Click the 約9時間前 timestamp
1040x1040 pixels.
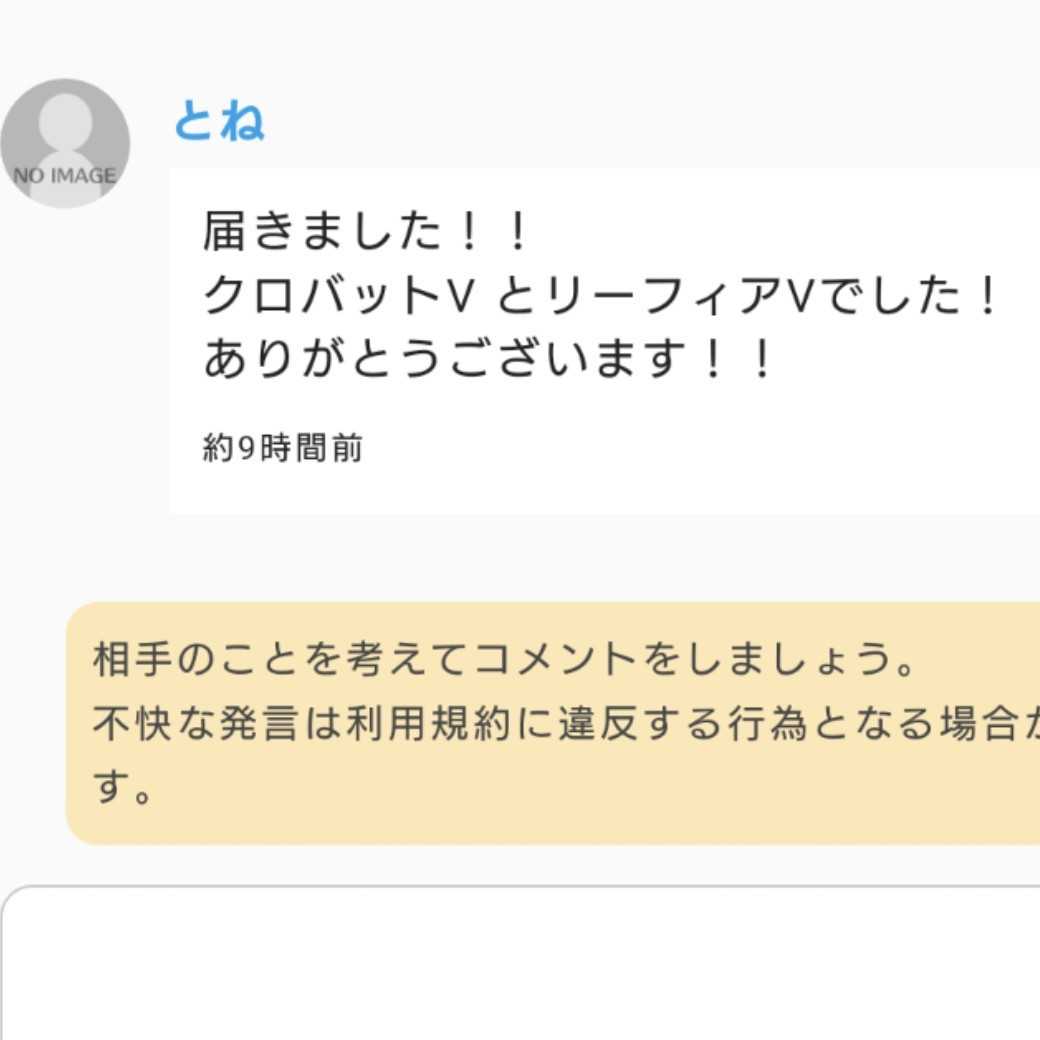[282, 449]
